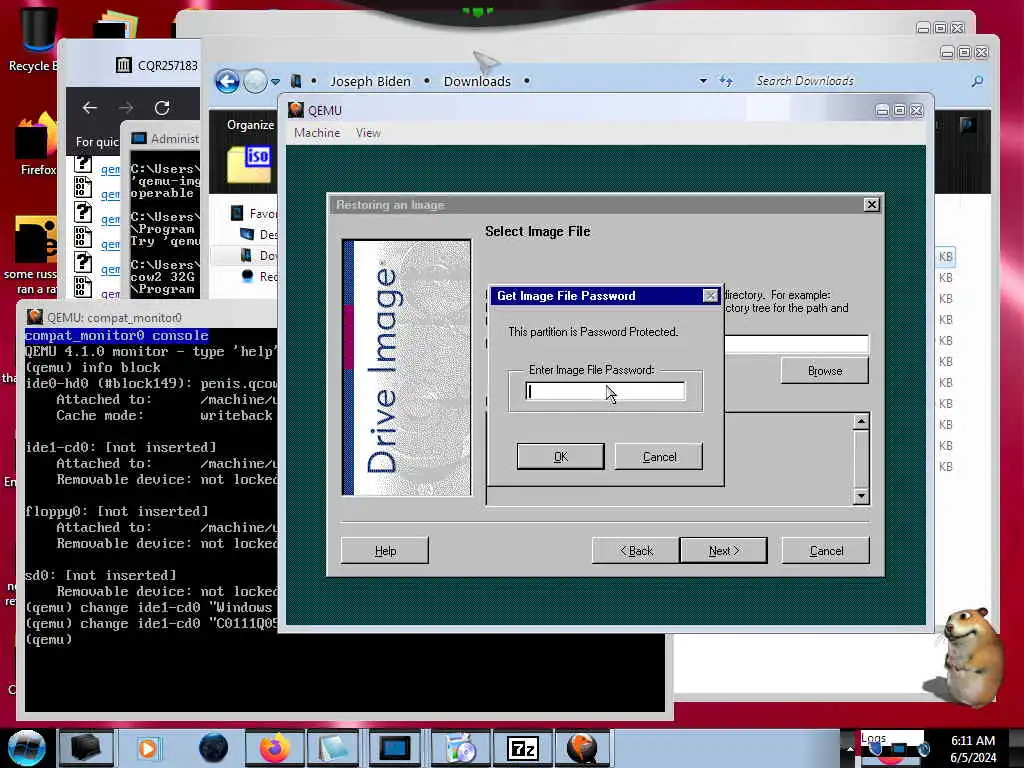
Task: Click the compat_monitor0 console line in the monitor
Action: (x=116, y=336)
